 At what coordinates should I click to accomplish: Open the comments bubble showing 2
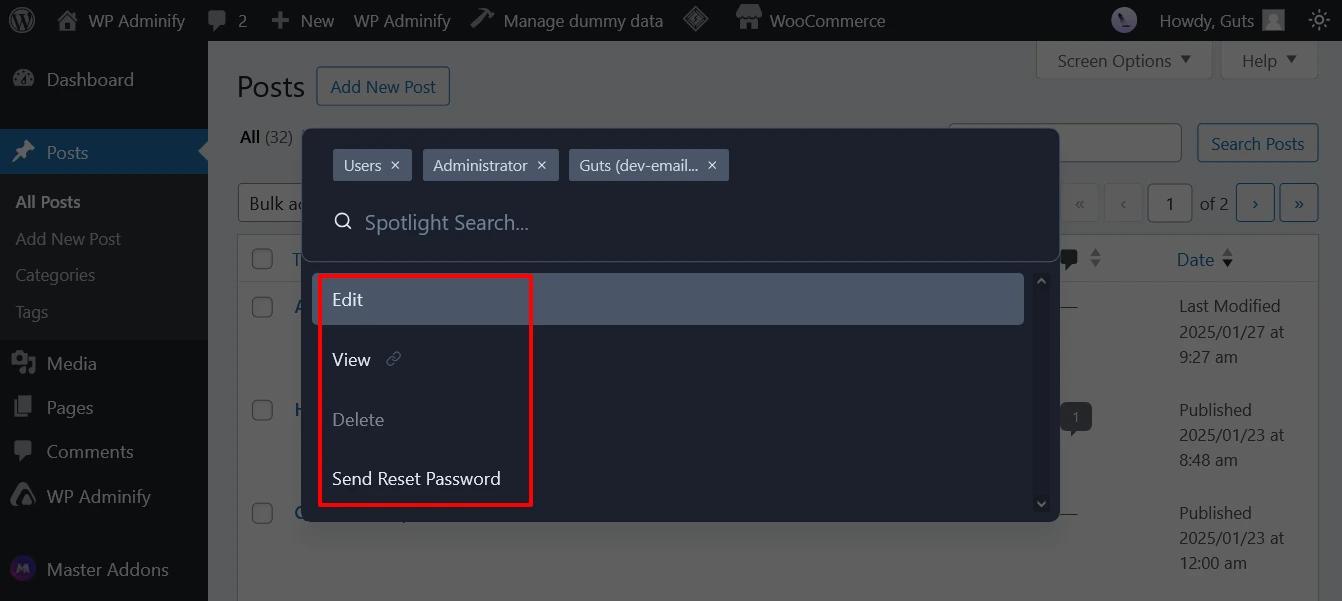[x=222, y=20]
